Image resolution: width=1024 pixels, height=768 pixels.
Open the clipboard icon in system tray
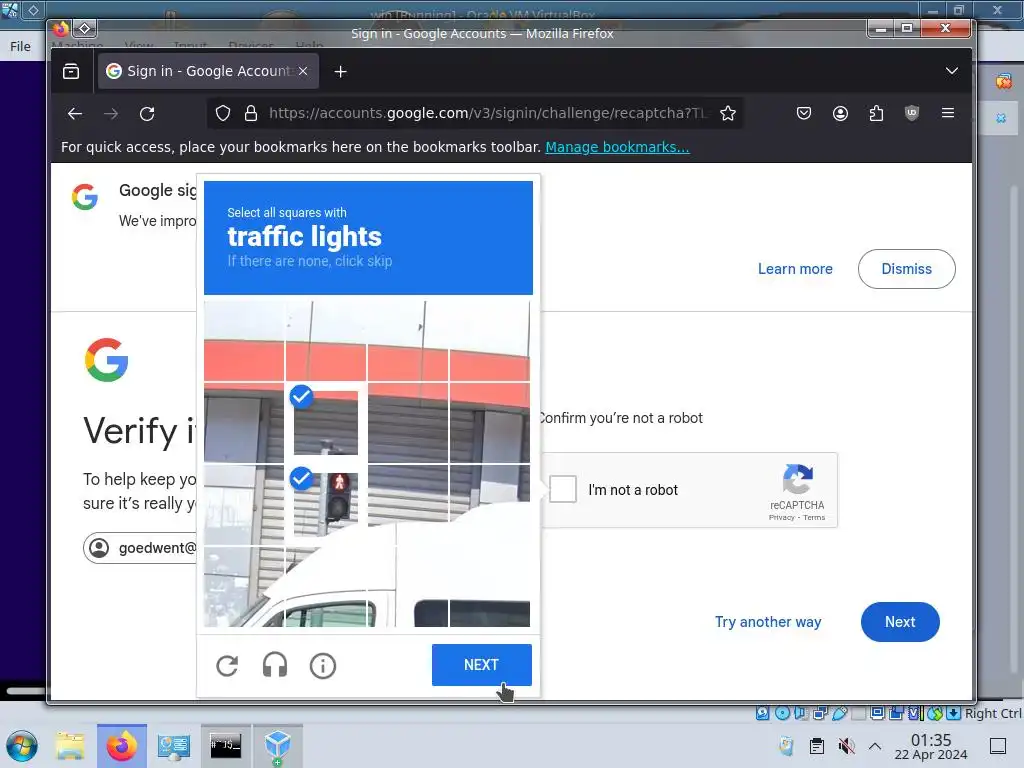816,746
